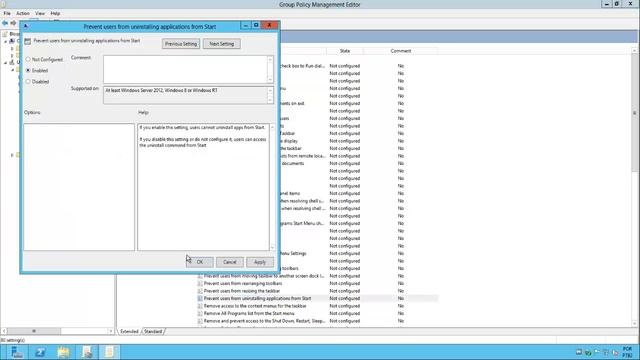Expand the second folder under Computer Configuration
Viewport: 640px width, 360px height.
[12, 56]
